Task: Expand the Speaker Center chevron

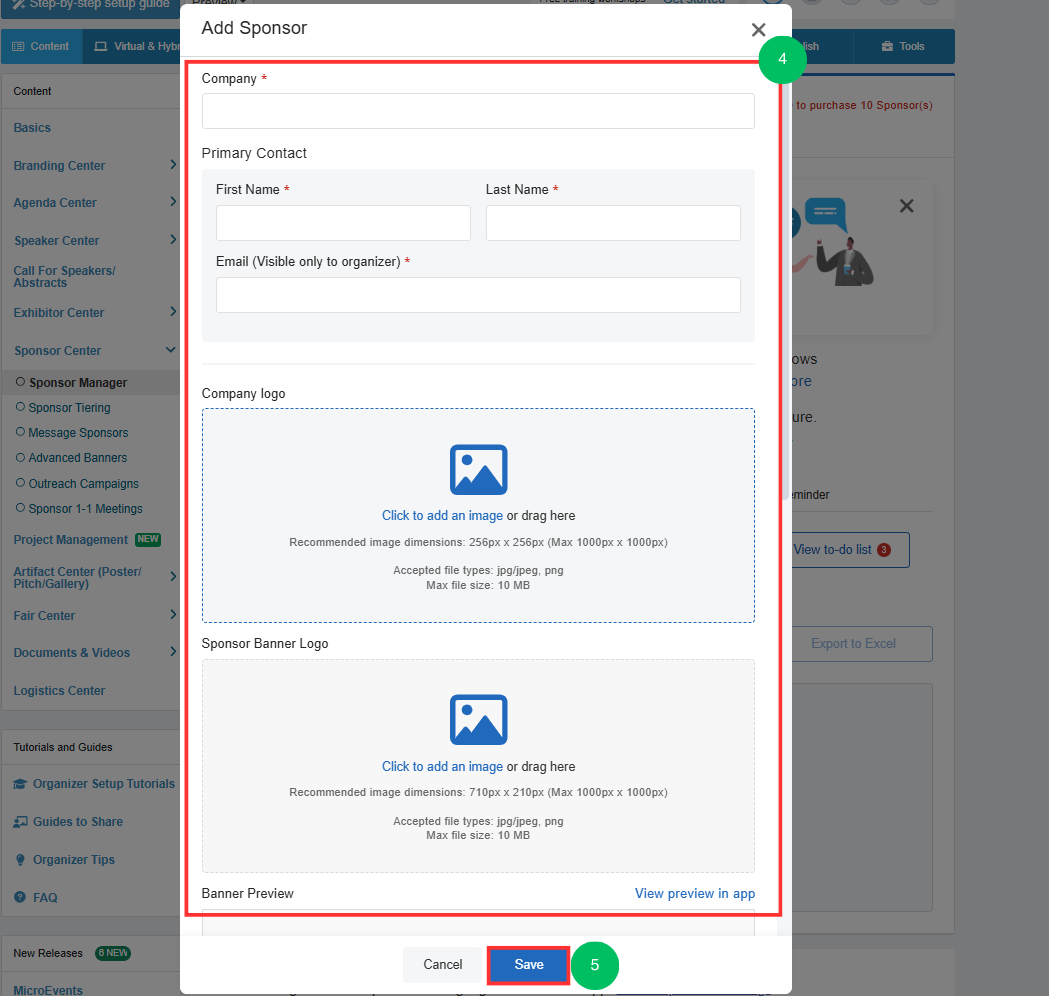Action: pyautogui.click(x=173, y=239)
